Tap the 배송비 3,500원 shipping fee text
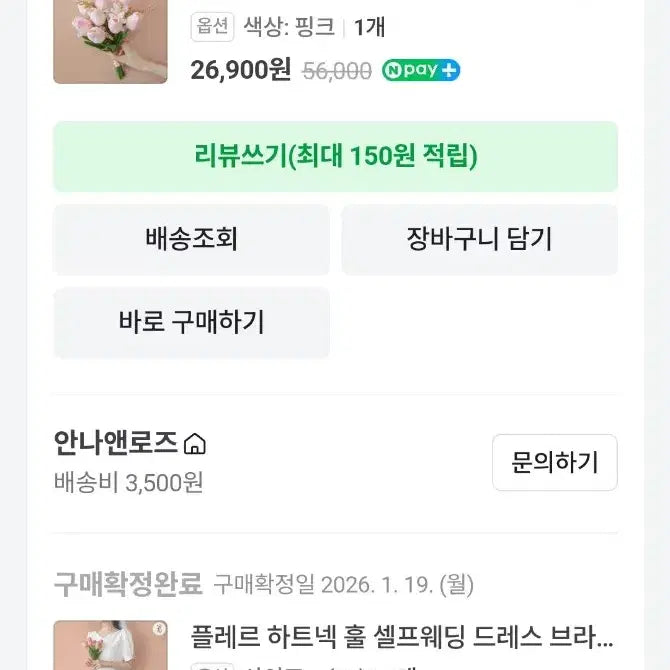Viewport: 670px width, 670px height. pos(129,482)
